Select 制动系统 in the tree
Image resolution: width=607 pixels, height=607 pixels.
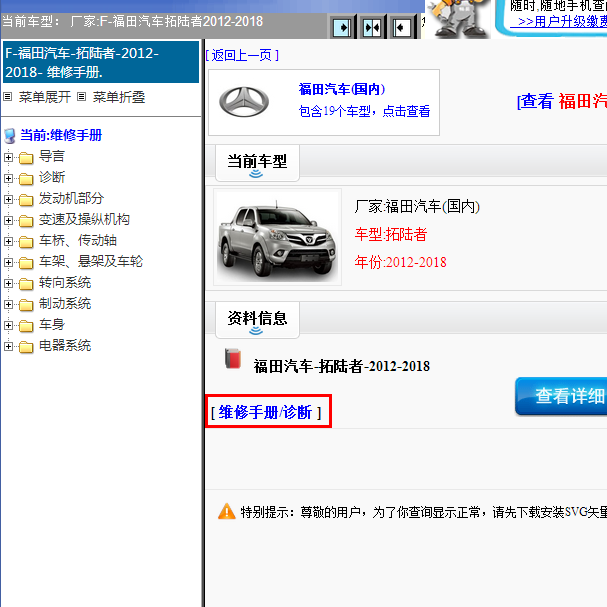click(x=65, y=304)
